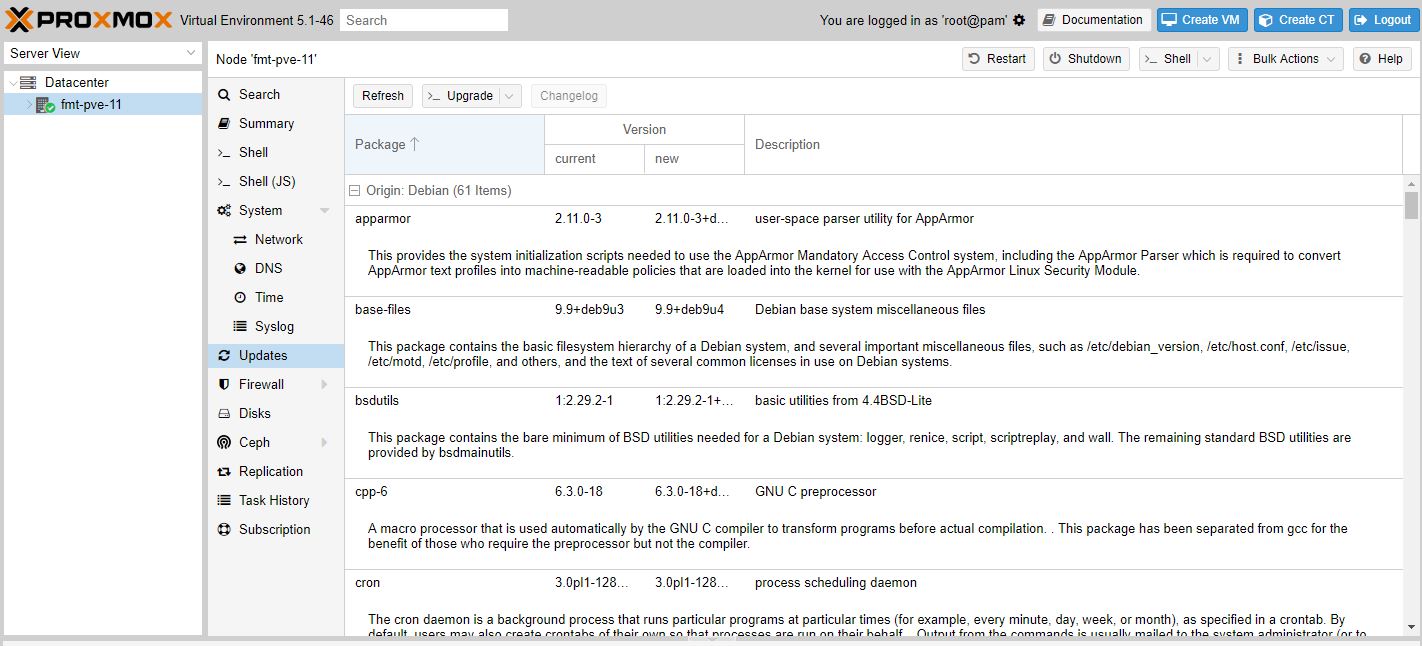Click the Firewall shield icon
The height and width of the screenshot is (646, 1422).
click(224, 385)
